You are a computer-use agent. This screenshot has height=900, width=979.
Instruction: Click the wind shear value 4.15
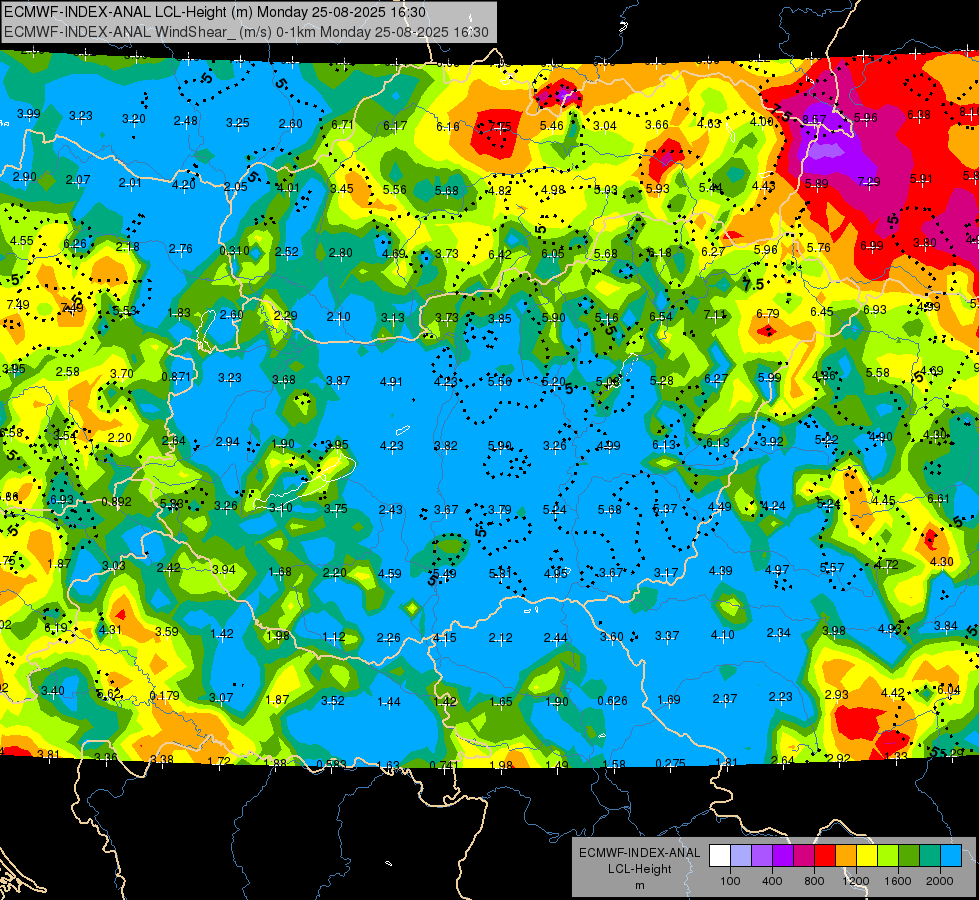tap(444, 638)
